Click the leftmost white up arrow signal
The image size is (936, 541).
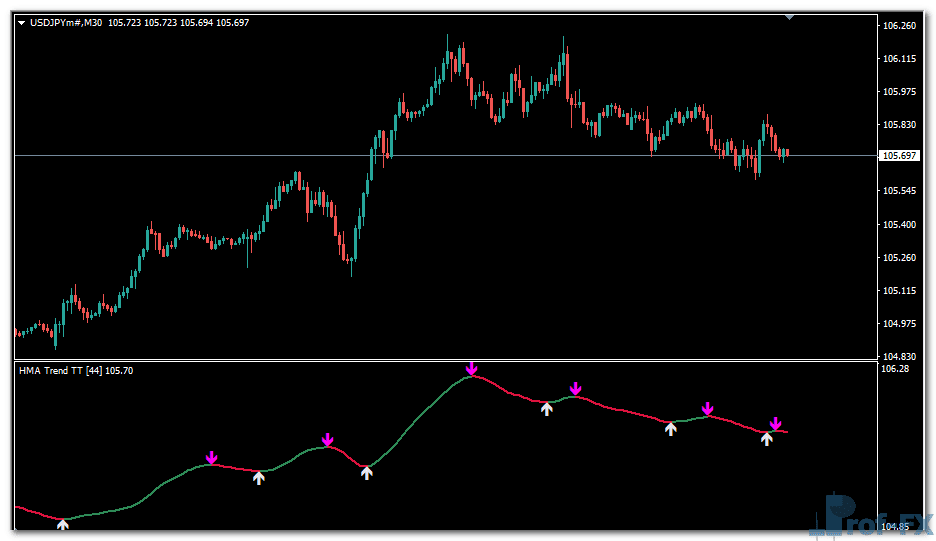pyautogui.click(x=63, y=524)
